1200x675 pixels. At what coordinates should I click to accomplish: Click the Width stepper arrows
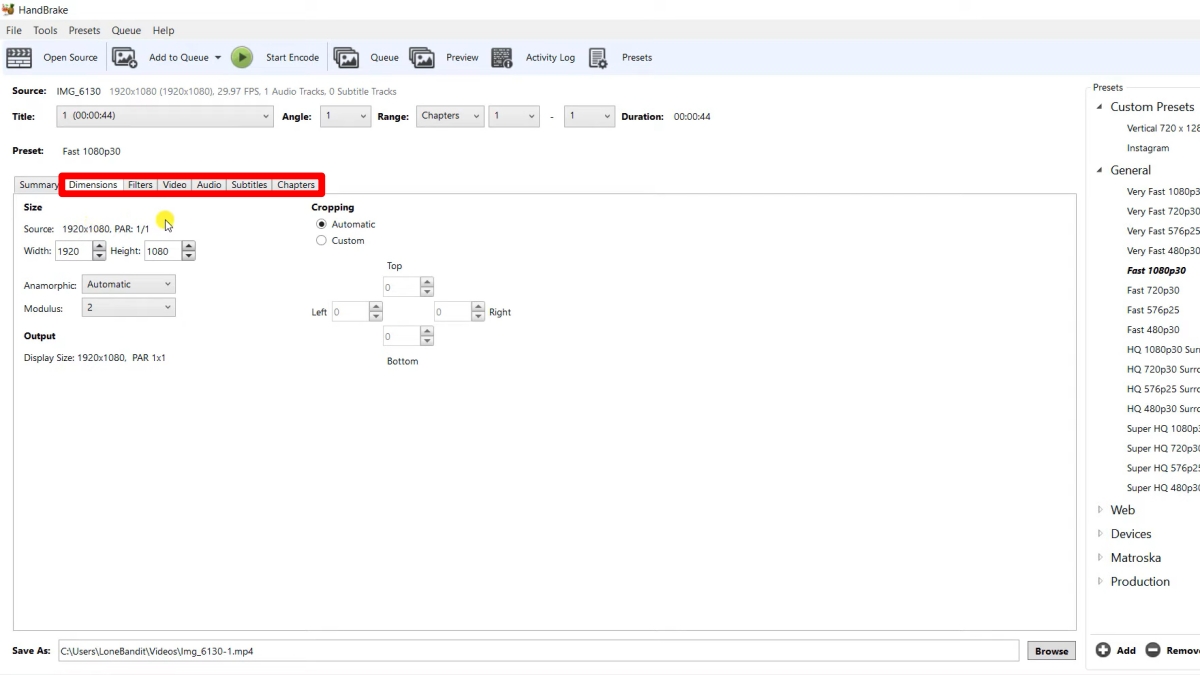coord(99,251)
